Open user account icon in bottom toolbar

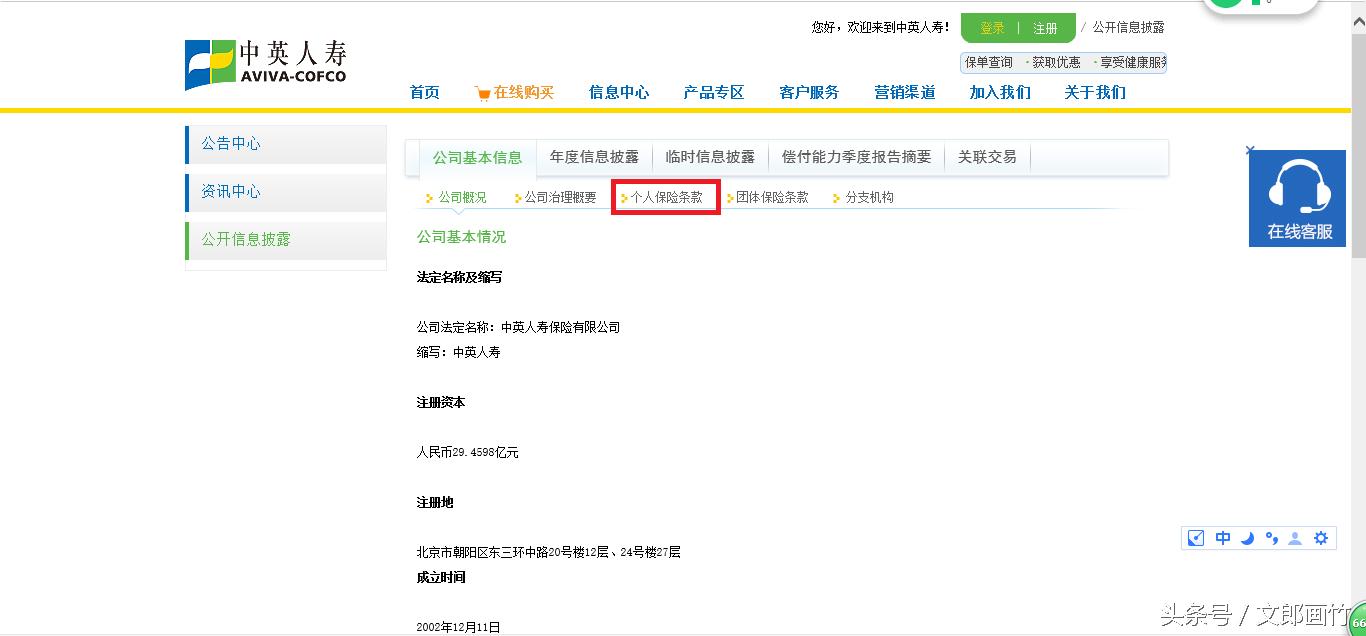(x=1296, y=538)
